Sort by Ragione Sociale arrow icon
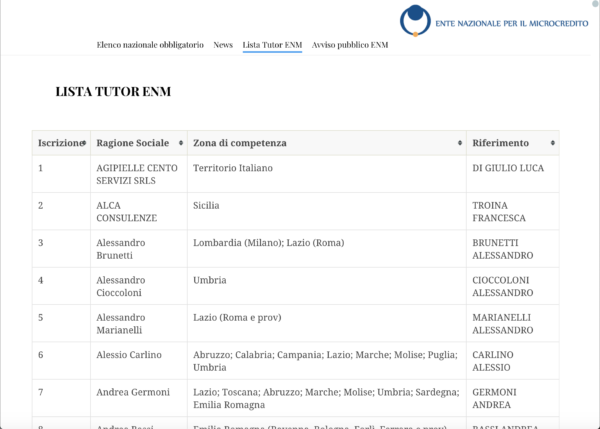The width and height of the screenshot is (600, 429). coord(181,143)
